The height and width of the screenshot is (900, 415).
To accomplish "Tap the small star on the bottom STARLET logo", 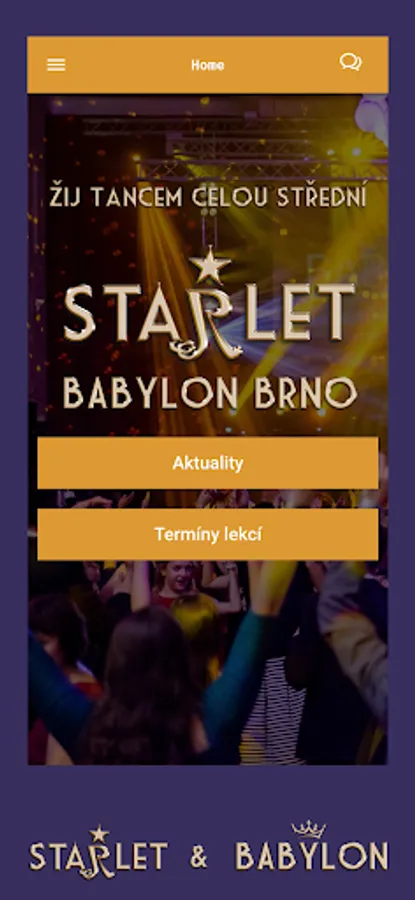I will click(99, 833).
